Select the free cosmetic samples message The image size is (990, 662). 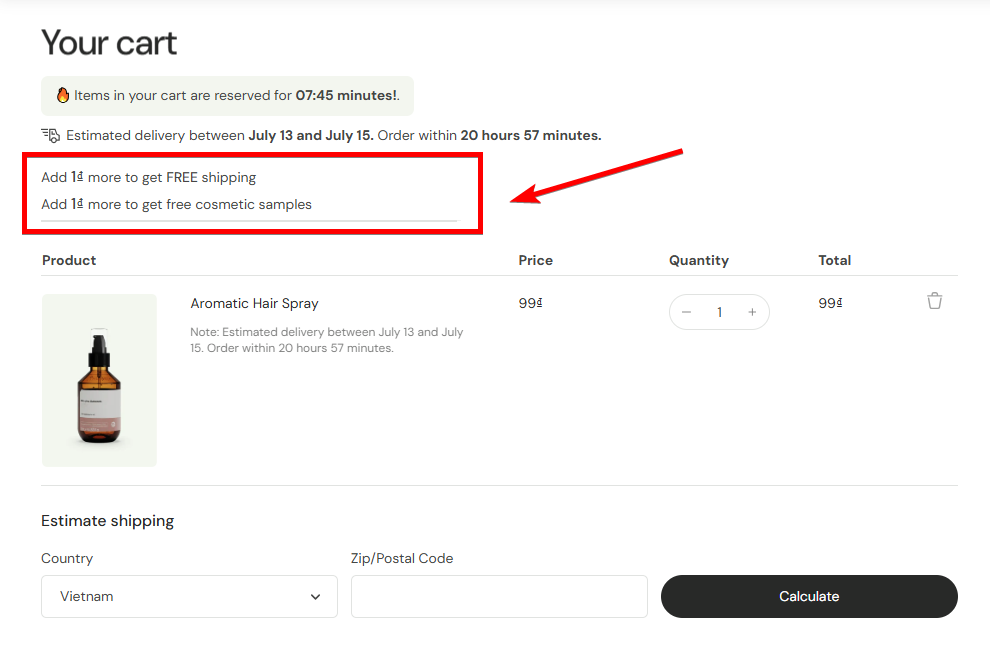coord(176,204)
